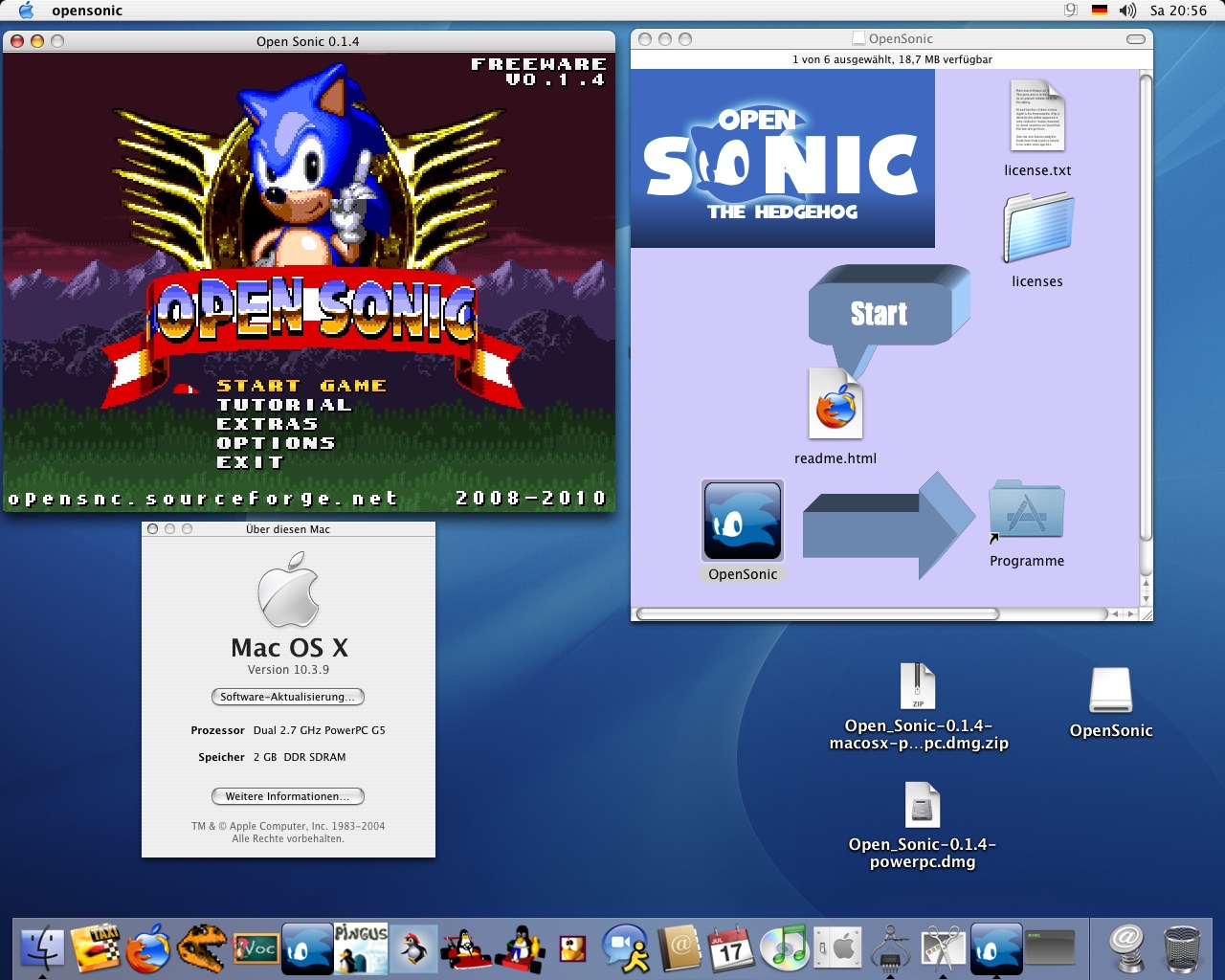
Task: Open the blue-hat Tux kart Dock icon
Action: pos(466,948)
